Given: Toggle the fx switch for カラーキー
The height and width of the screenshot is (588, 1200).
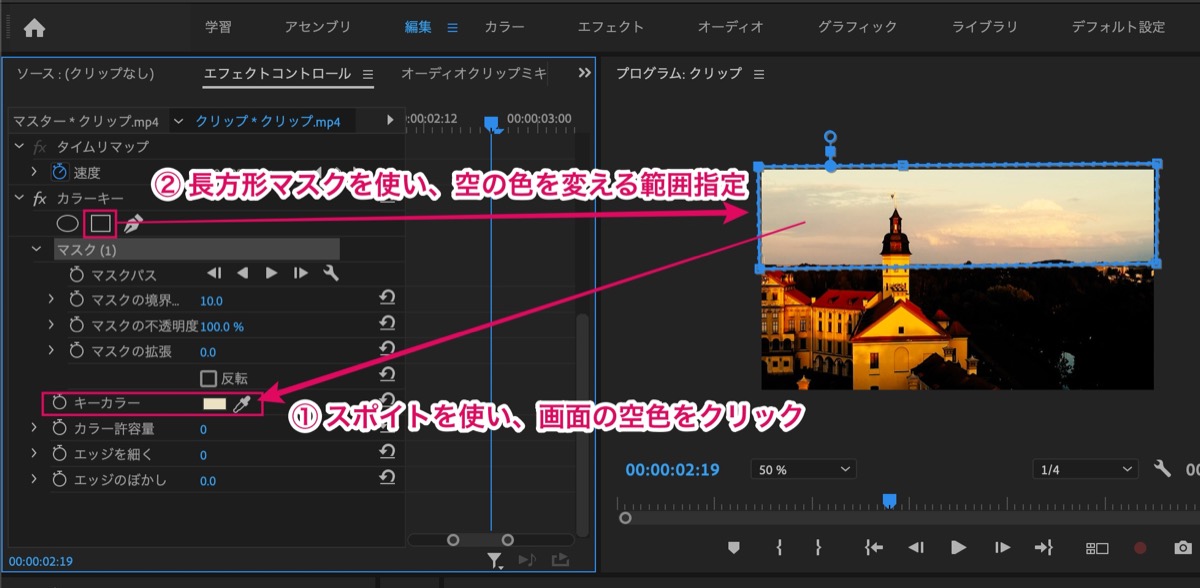Looking at the screenshot, I should 40,198.
